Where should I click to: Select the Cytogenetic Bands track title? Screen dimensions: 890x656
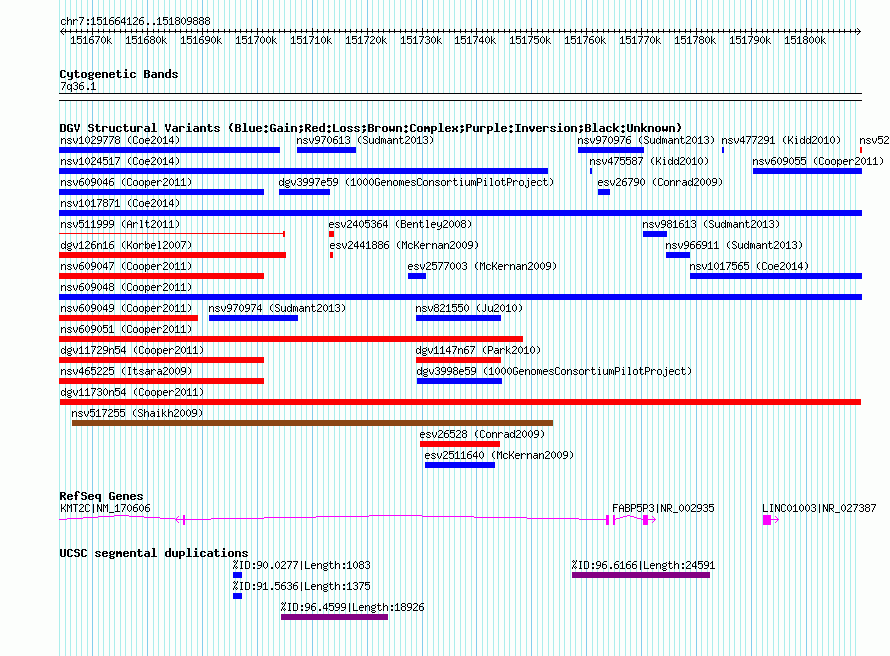119,74
